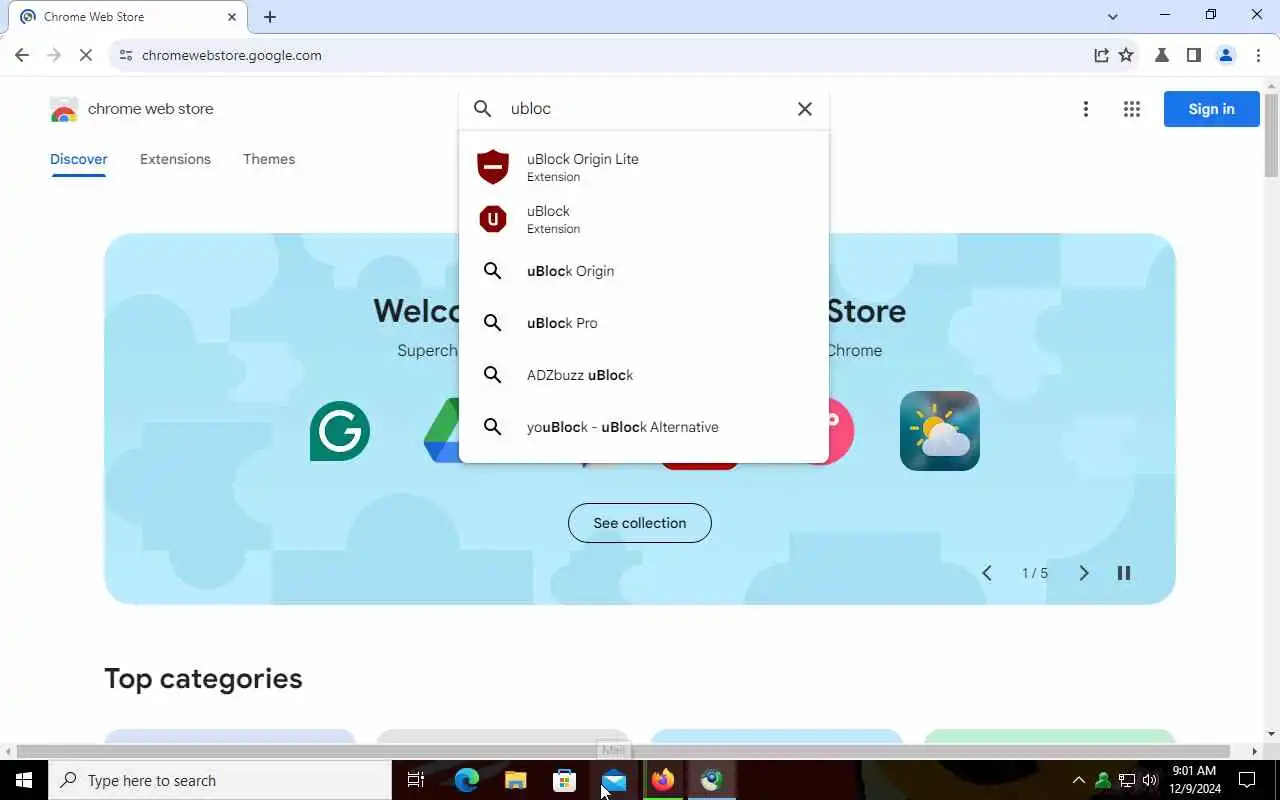Open the weather app icon in banner

click(940, 431)
